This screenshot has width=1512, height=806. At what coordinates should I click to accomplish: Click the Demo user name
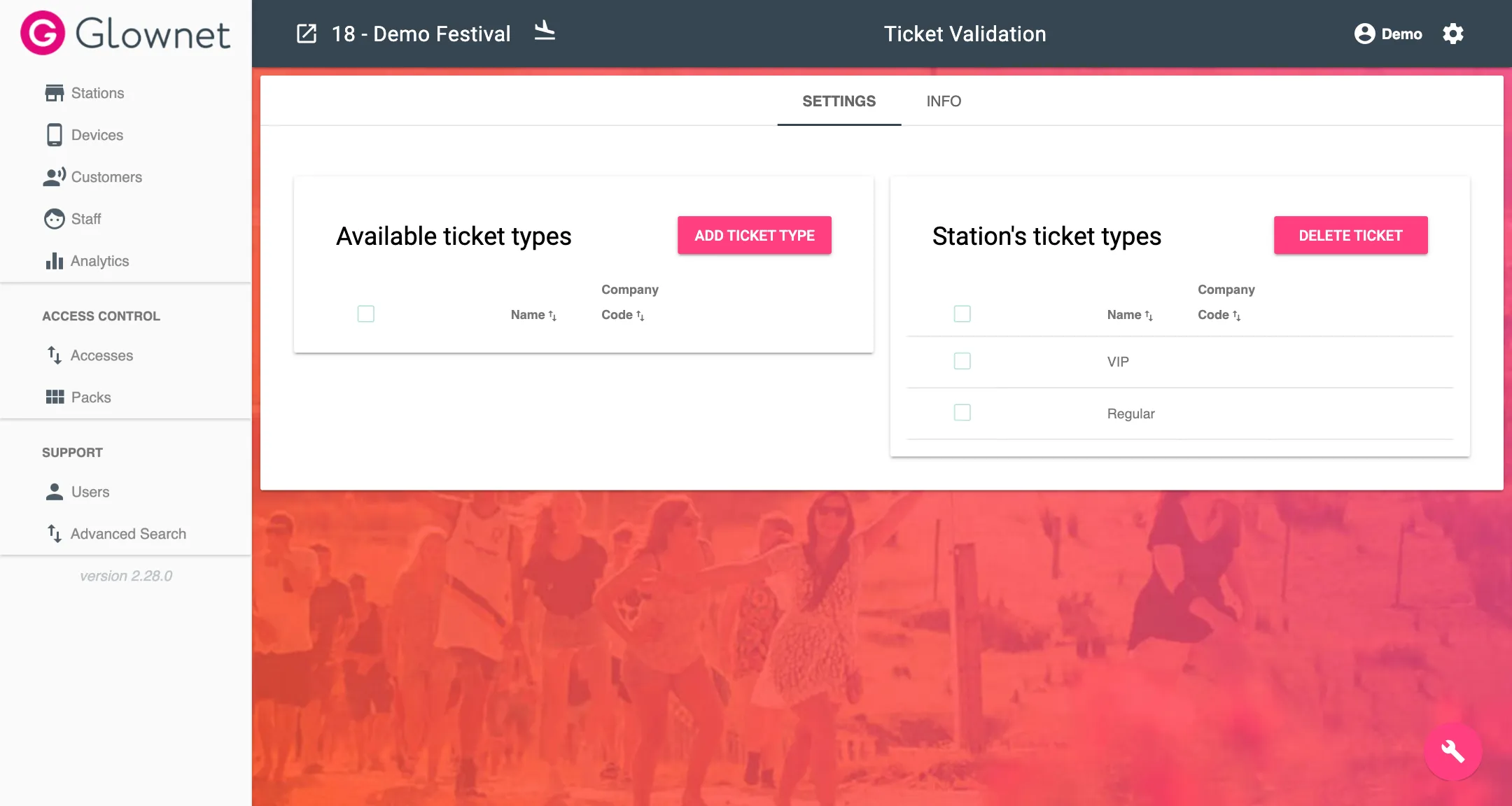[1401, 34]
